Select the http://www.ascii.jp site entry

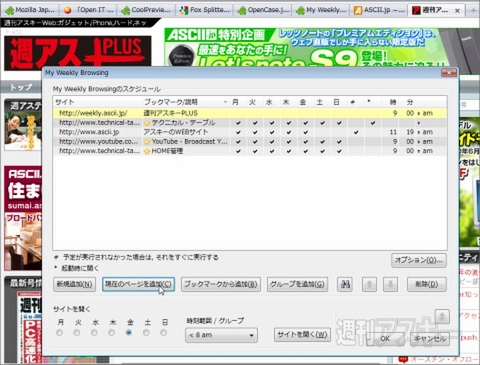click(89, 132)
